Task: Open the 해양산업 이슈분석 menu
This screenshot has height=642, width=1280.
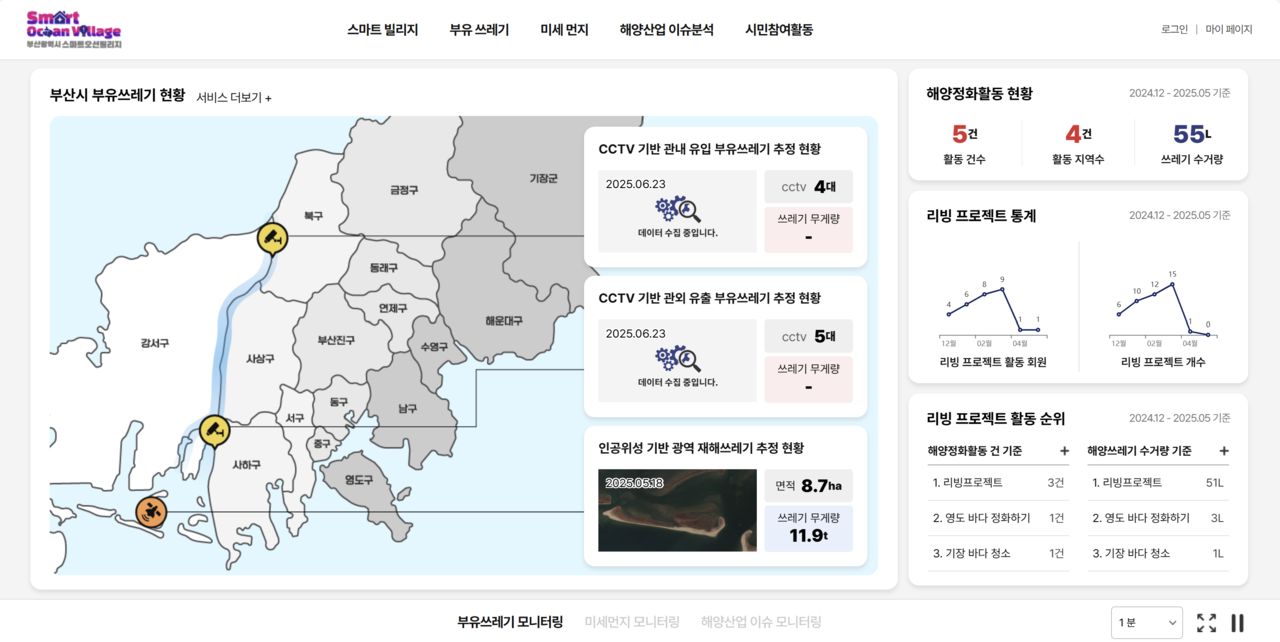Action: click(x=666, y=30)
